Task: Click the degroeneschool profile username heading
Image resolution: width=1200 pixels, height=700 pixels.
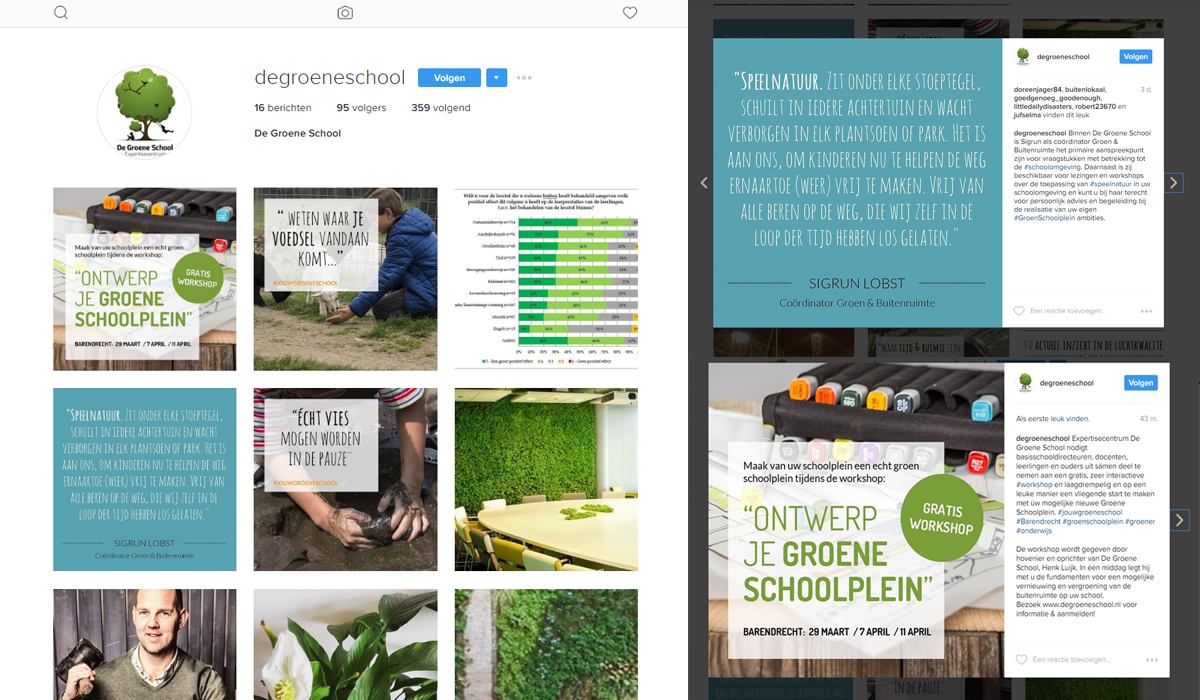Action: coord(330,78)
